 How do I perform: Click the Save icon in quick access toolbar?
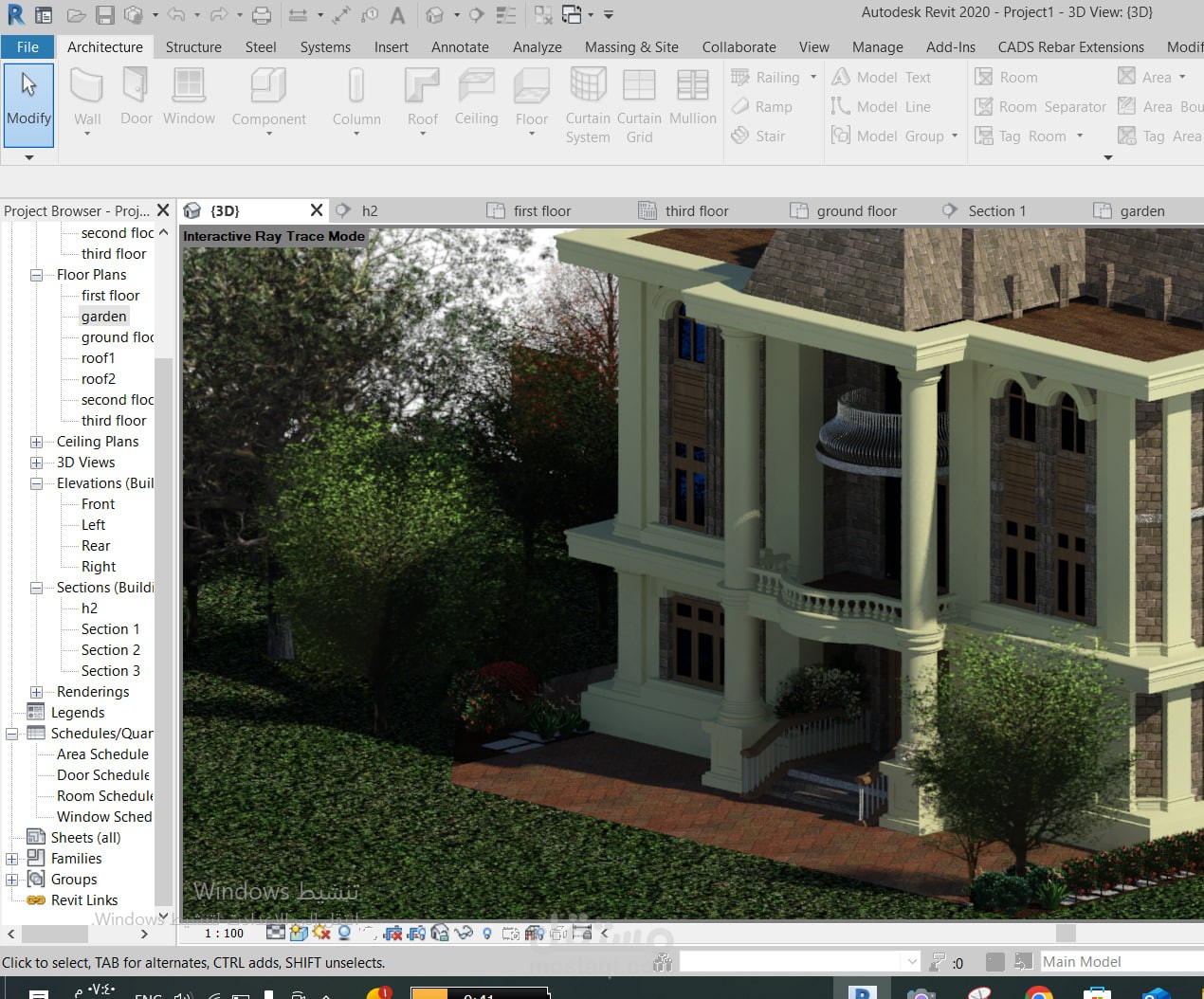[105, 15]
